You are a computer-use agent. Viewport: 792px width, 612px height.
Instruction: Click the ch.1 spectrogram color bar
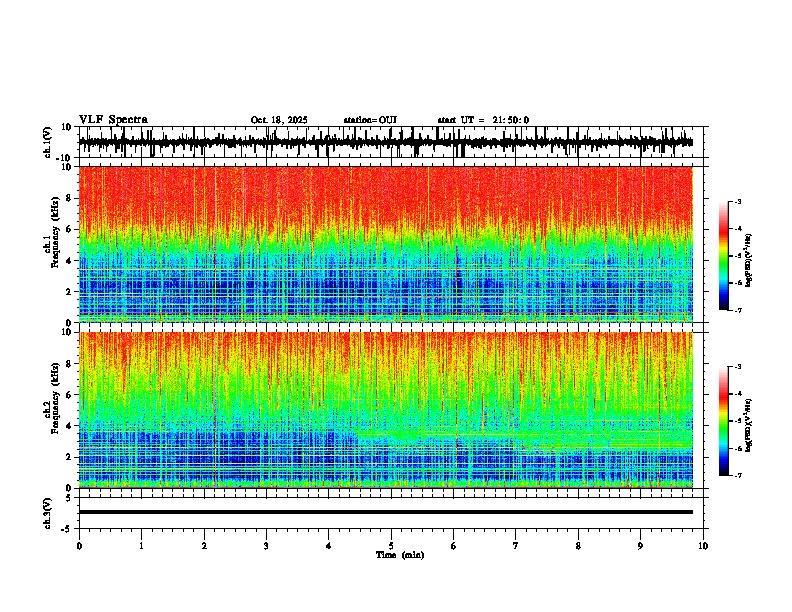(x=723, y=256)
